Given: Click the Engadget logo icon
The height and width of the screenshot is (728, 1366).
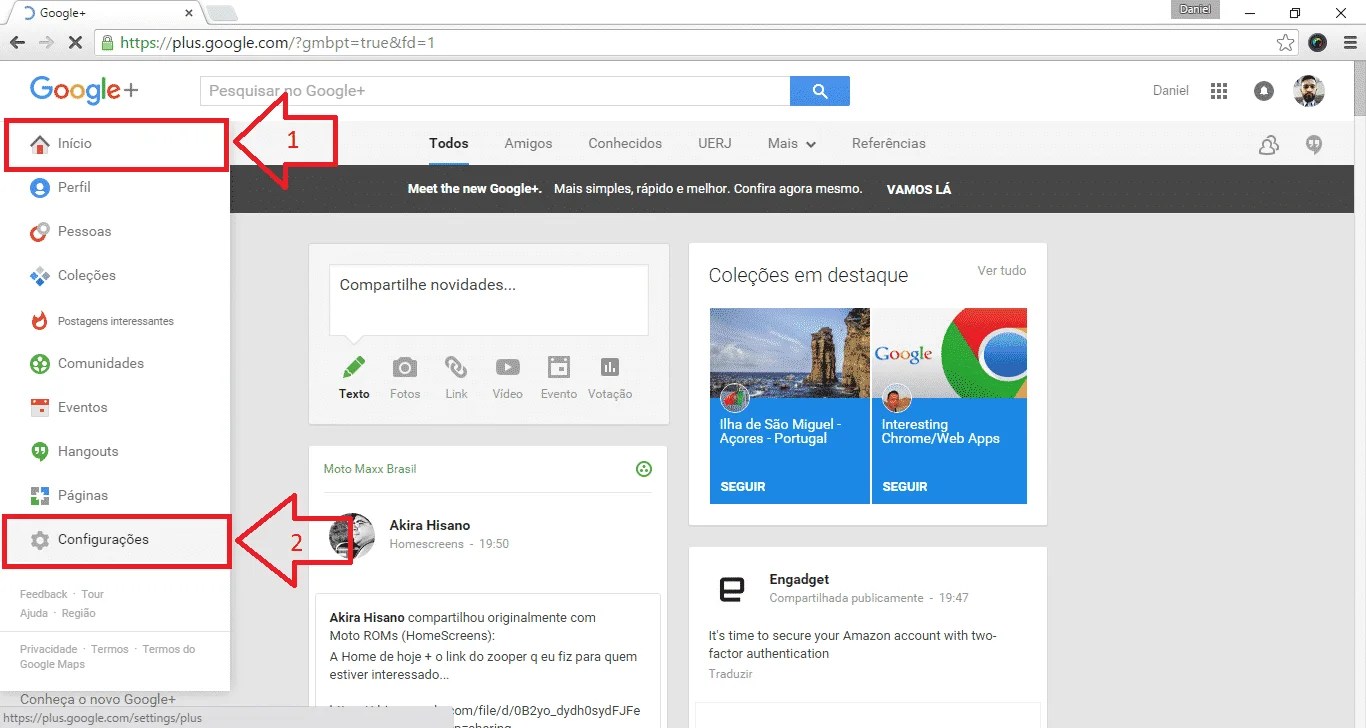Looking at the screenshot, I should [x=732, y=590].
